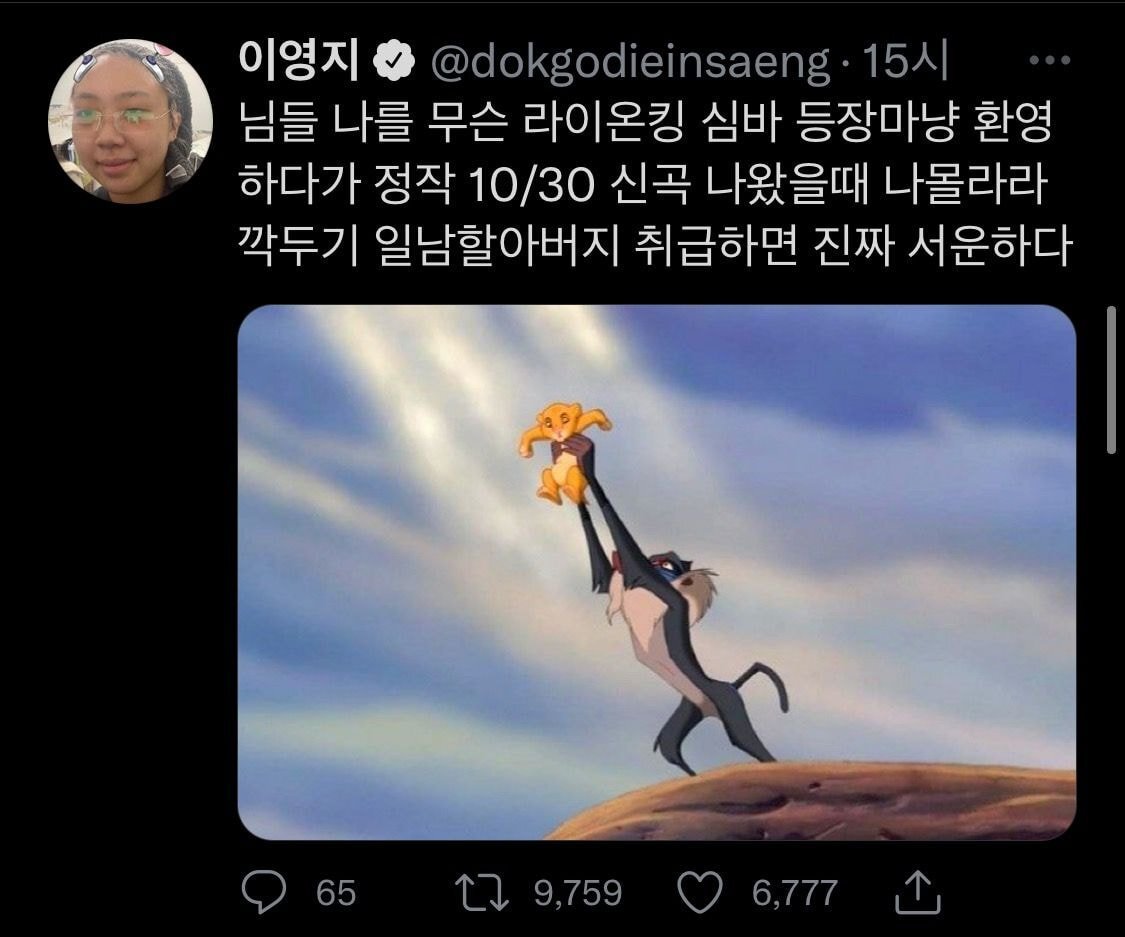Viewport: 1125px width, 937px height.
Task: Like the tweet with the heart icon
Action: 700,893
